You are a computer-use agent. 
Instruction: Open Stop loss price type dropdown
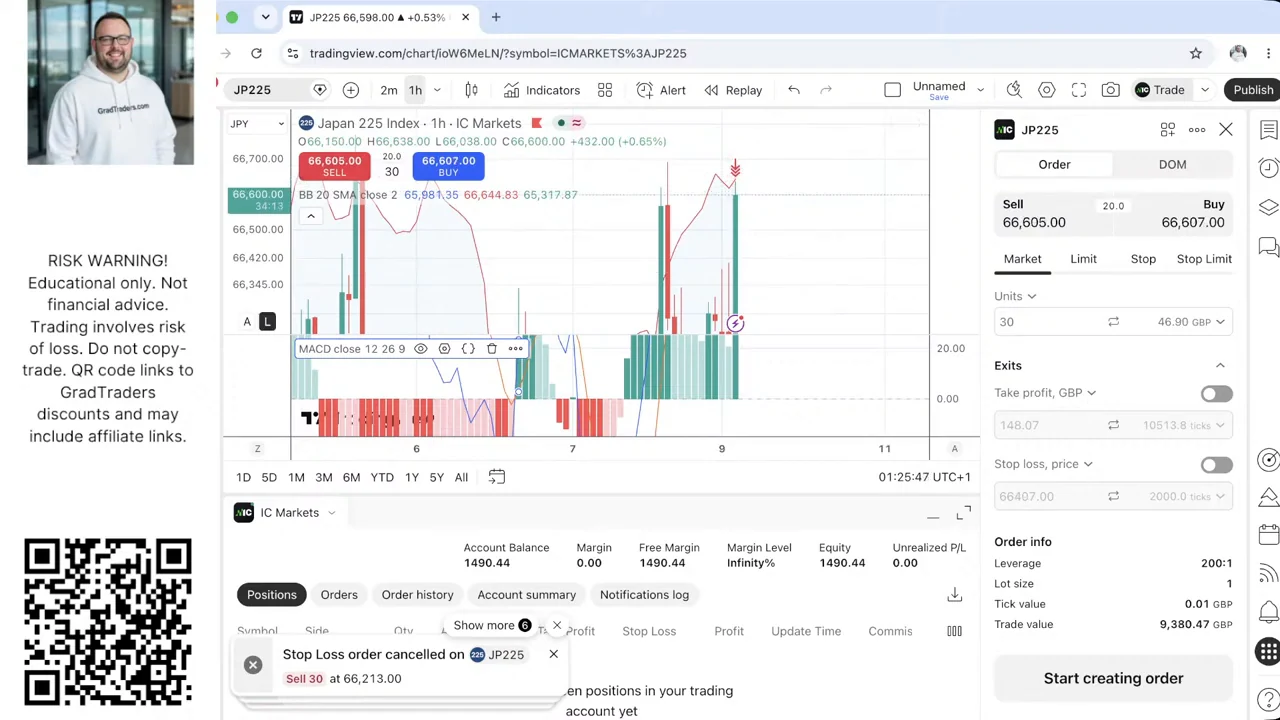pyautogui.click(x=1043, y=464)
